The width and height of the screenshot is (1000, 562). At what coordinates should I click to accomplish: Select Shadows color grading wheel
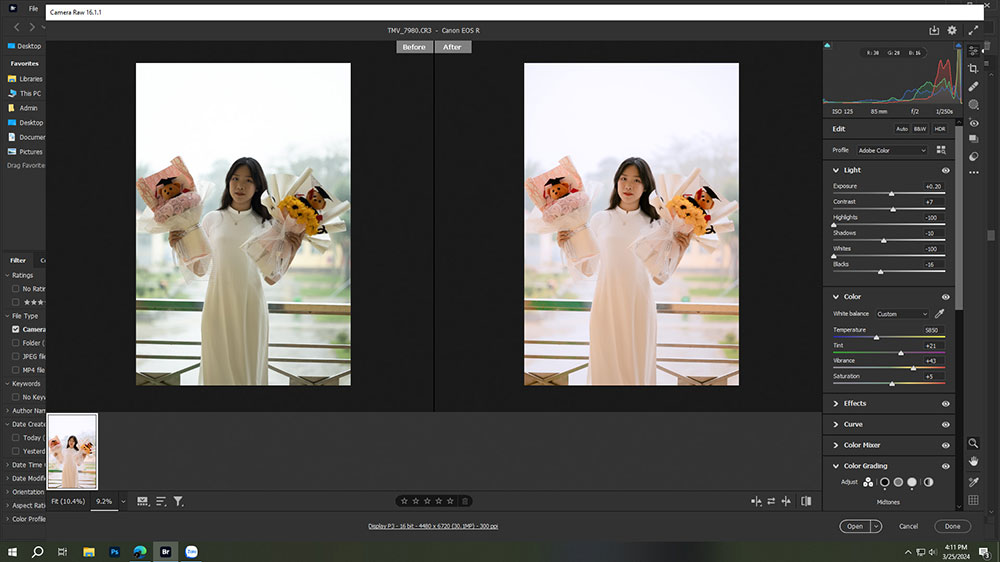click(x=885, y=482)
